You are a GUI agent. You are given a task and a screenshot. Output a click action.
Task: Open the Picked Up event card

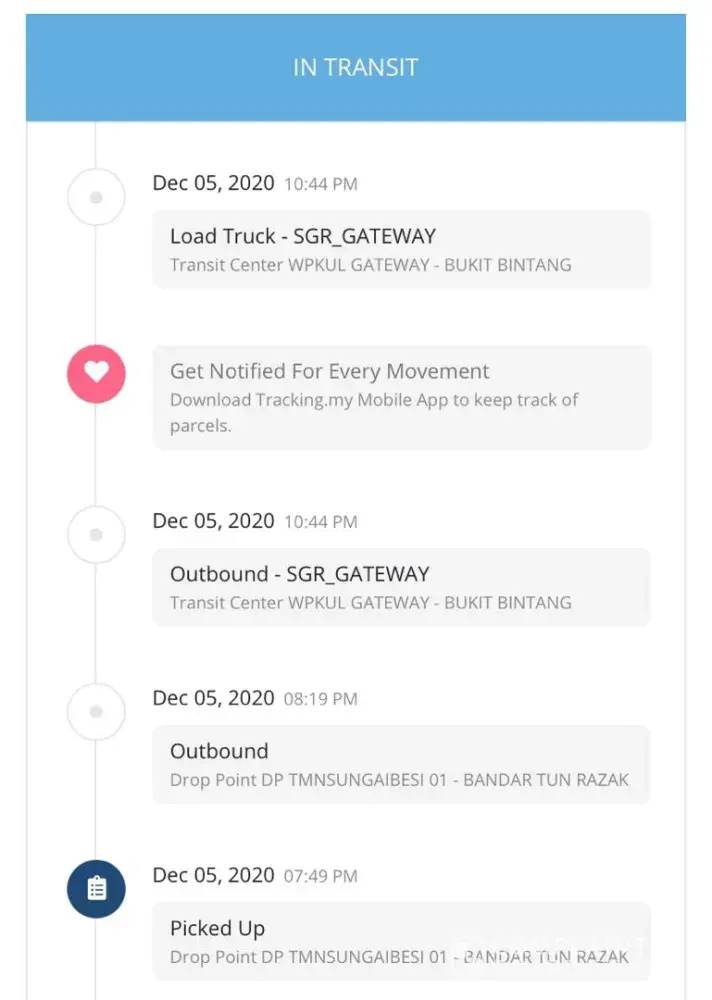click(x=401, y=941)
